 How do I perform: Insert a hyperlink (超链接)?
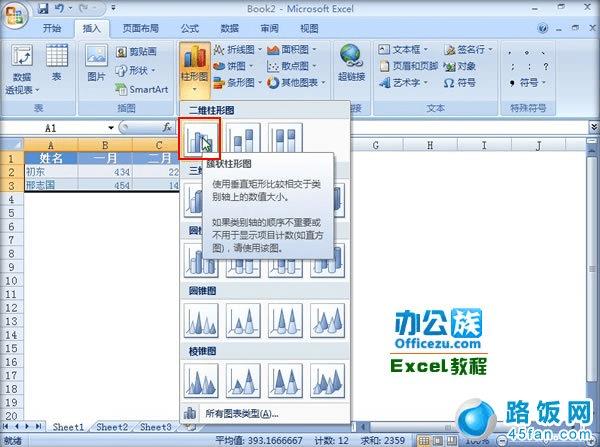tap(351, 63)
